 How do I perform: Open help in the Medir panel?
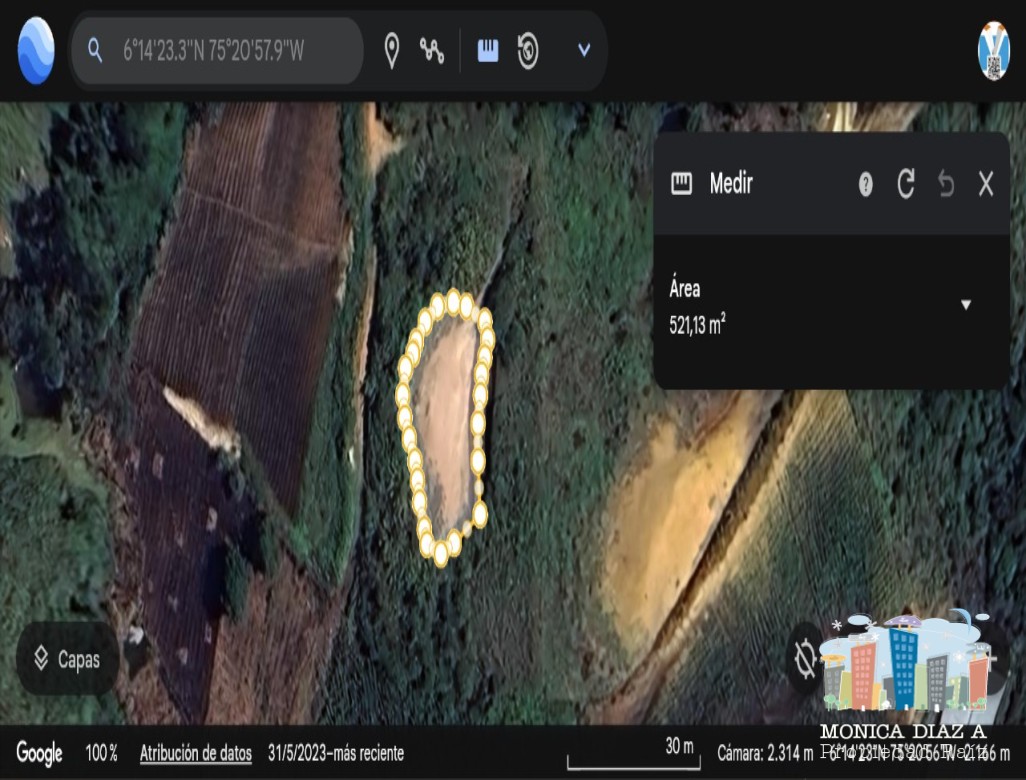(x=866, y=184)
